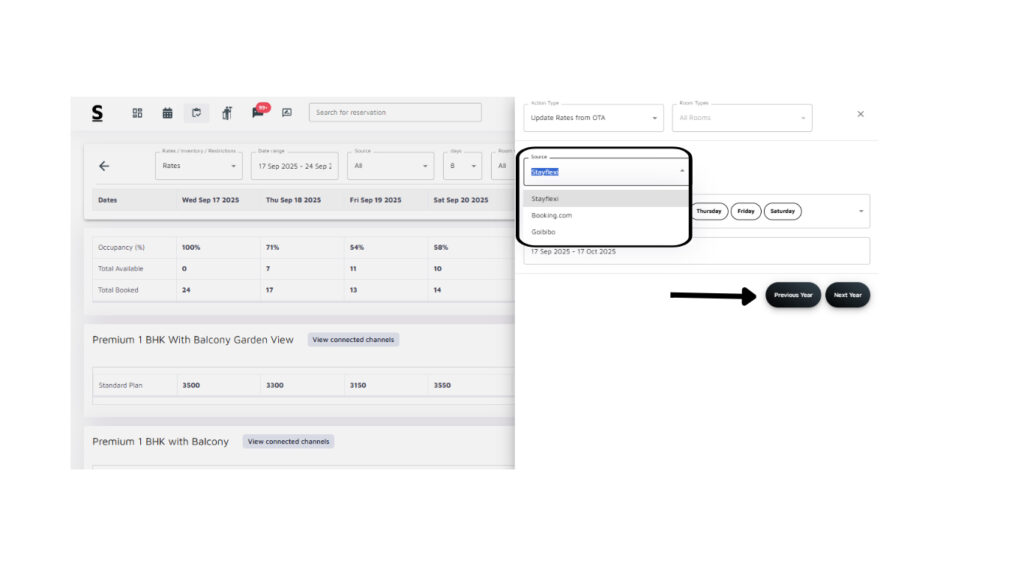Toggle the Saturday day chip
The height and width of the screenshot is (576, 1024).
click(x=782, y=211)
